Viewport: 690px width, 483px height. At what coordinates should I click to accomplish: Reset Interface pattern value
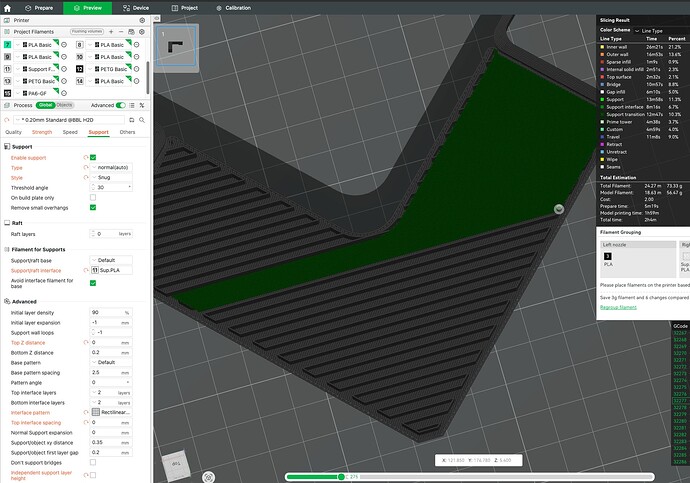tap(86, 412)
